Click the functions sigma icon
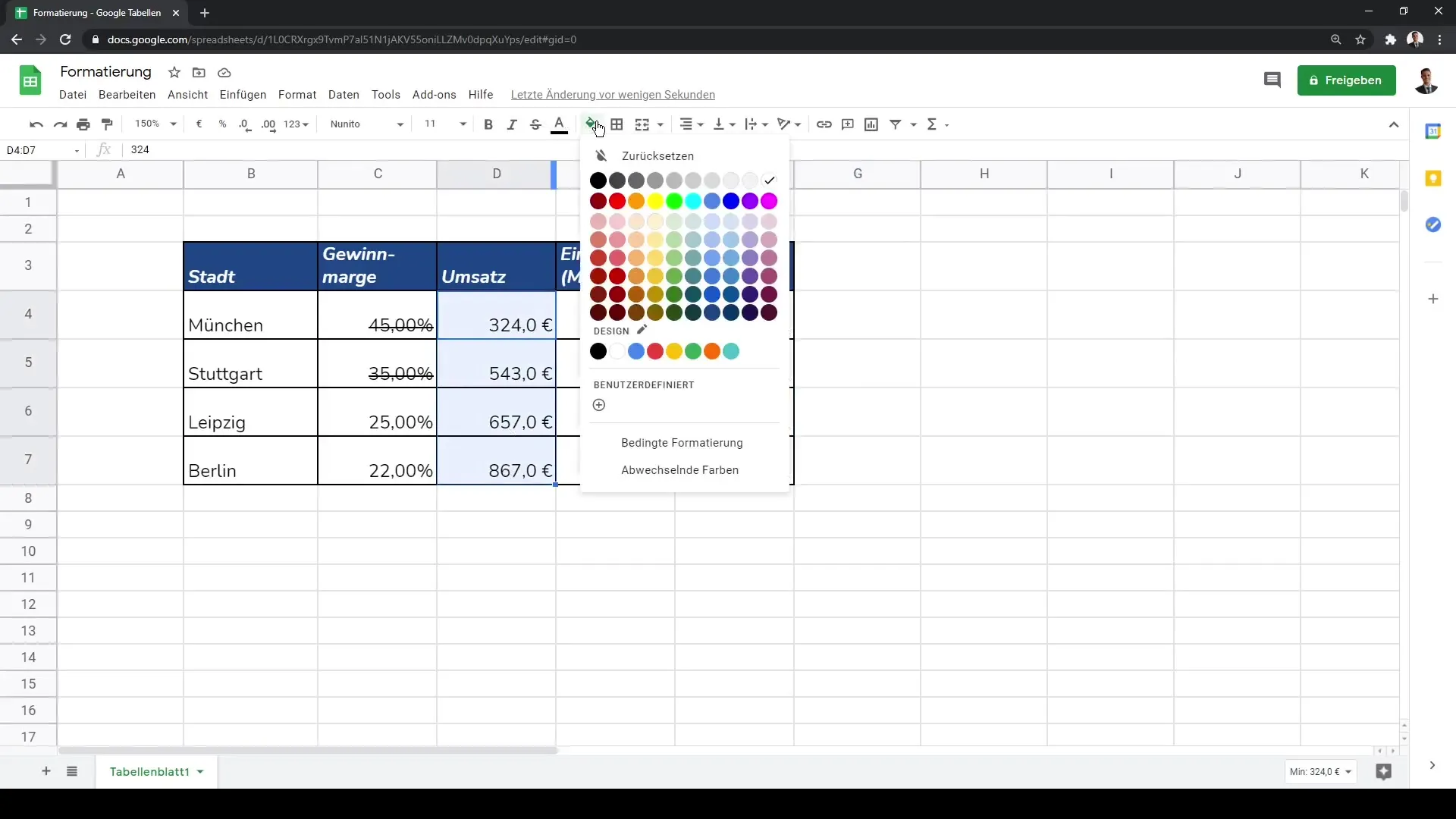The image size is (1456, 819). (932, 124)
